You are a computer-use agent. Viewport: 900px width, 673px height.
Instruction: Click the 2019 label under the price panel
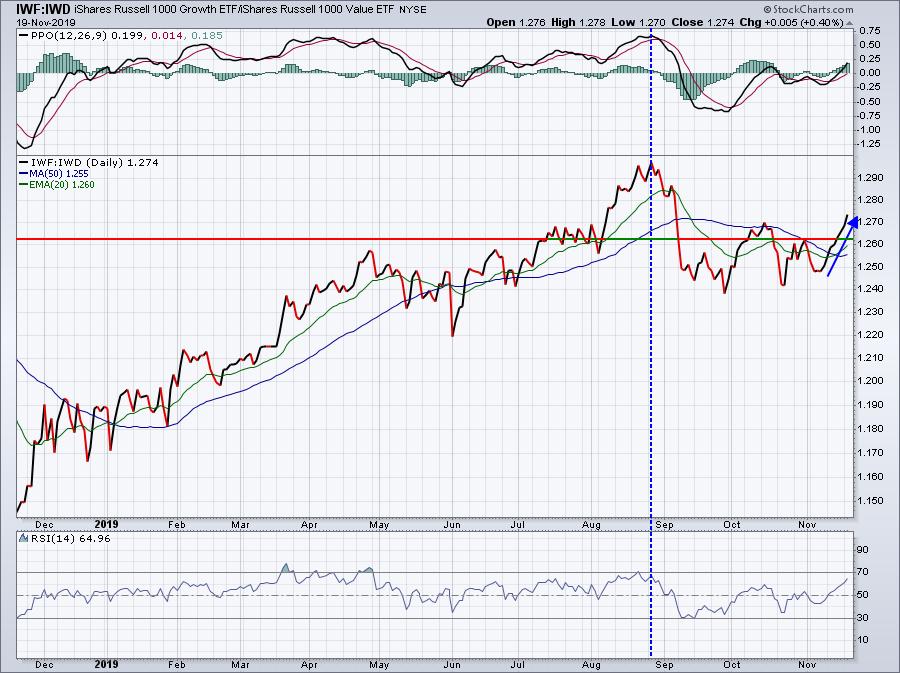point(106,524)
